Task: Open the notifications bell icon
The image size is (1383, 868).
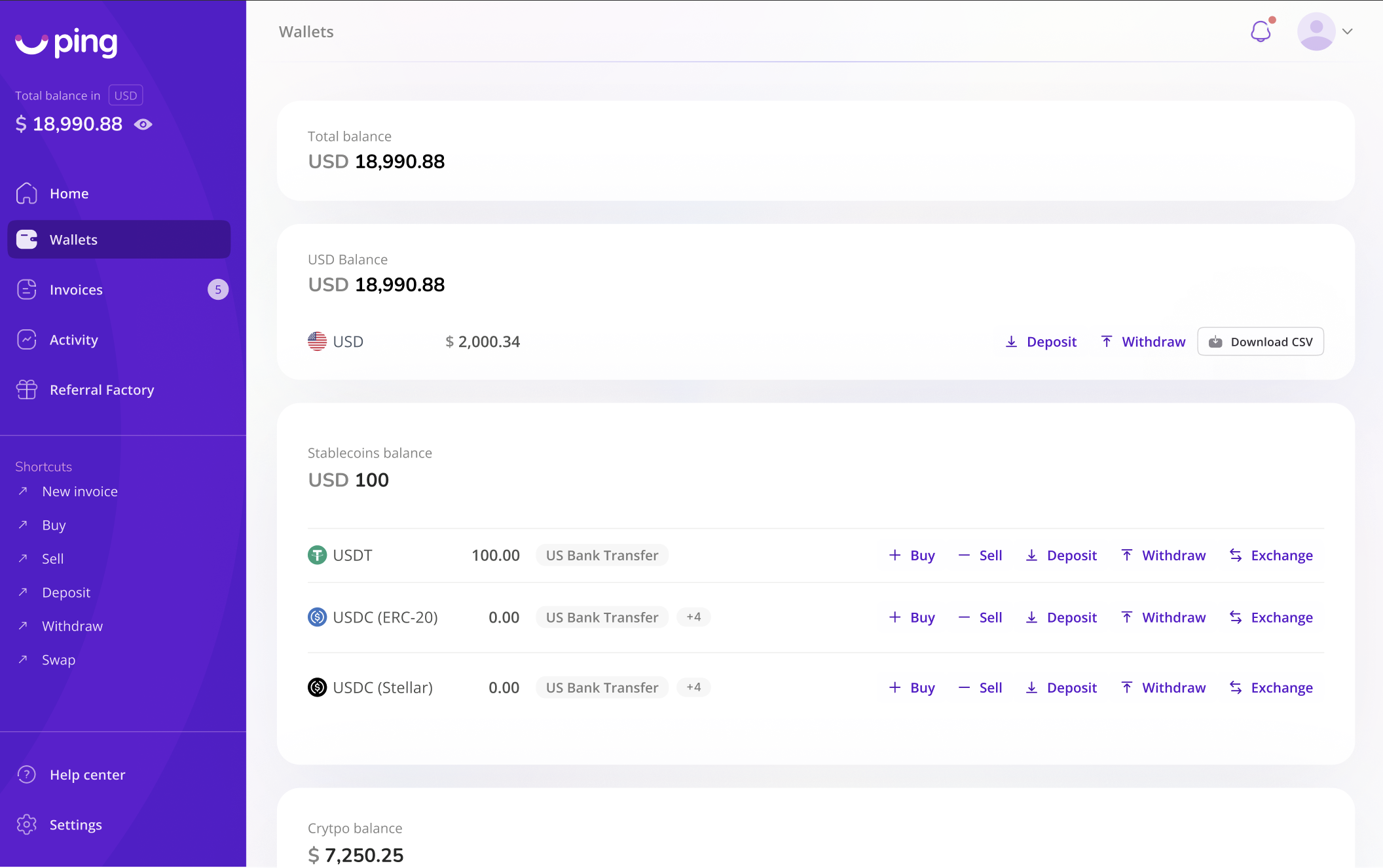Action: tap(1260, 31)
